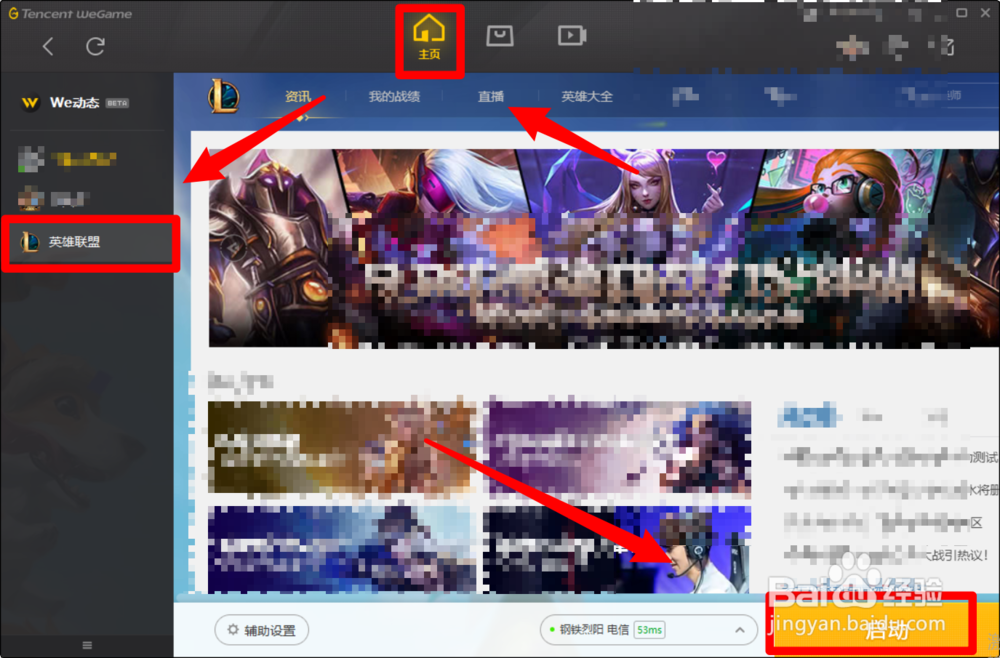Click the gear icon in 辅助设置
Viewport: 1000px width, 658px height.
pos(233,630)
